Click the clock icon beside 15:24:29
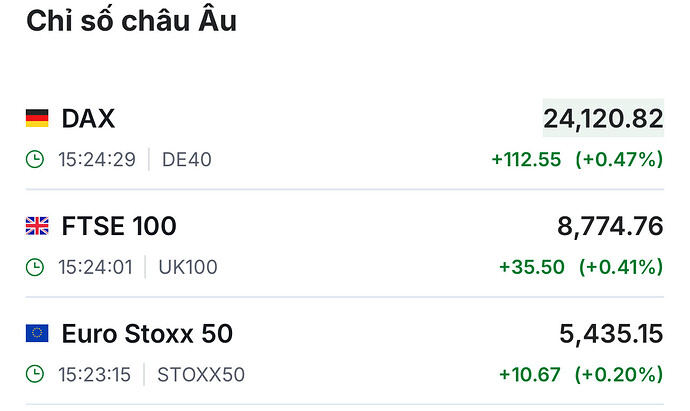This screenshot has width=690, height=411. pyautogui.click(x=35, y=159)
